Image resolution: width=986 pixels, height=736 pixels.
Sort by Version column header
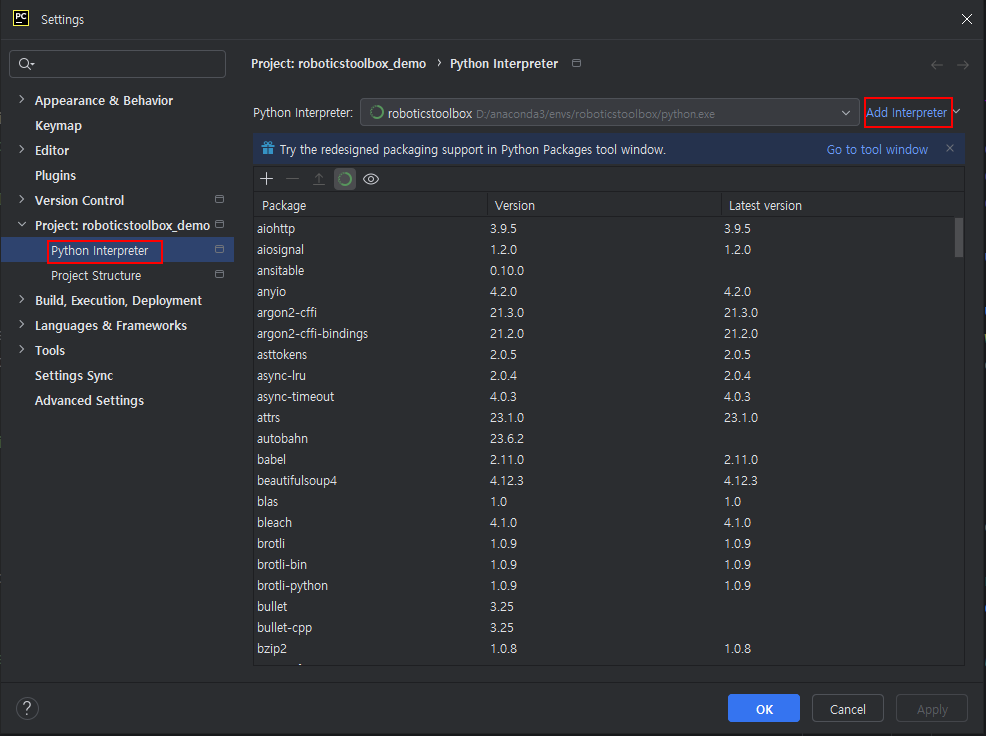point(604,206)
